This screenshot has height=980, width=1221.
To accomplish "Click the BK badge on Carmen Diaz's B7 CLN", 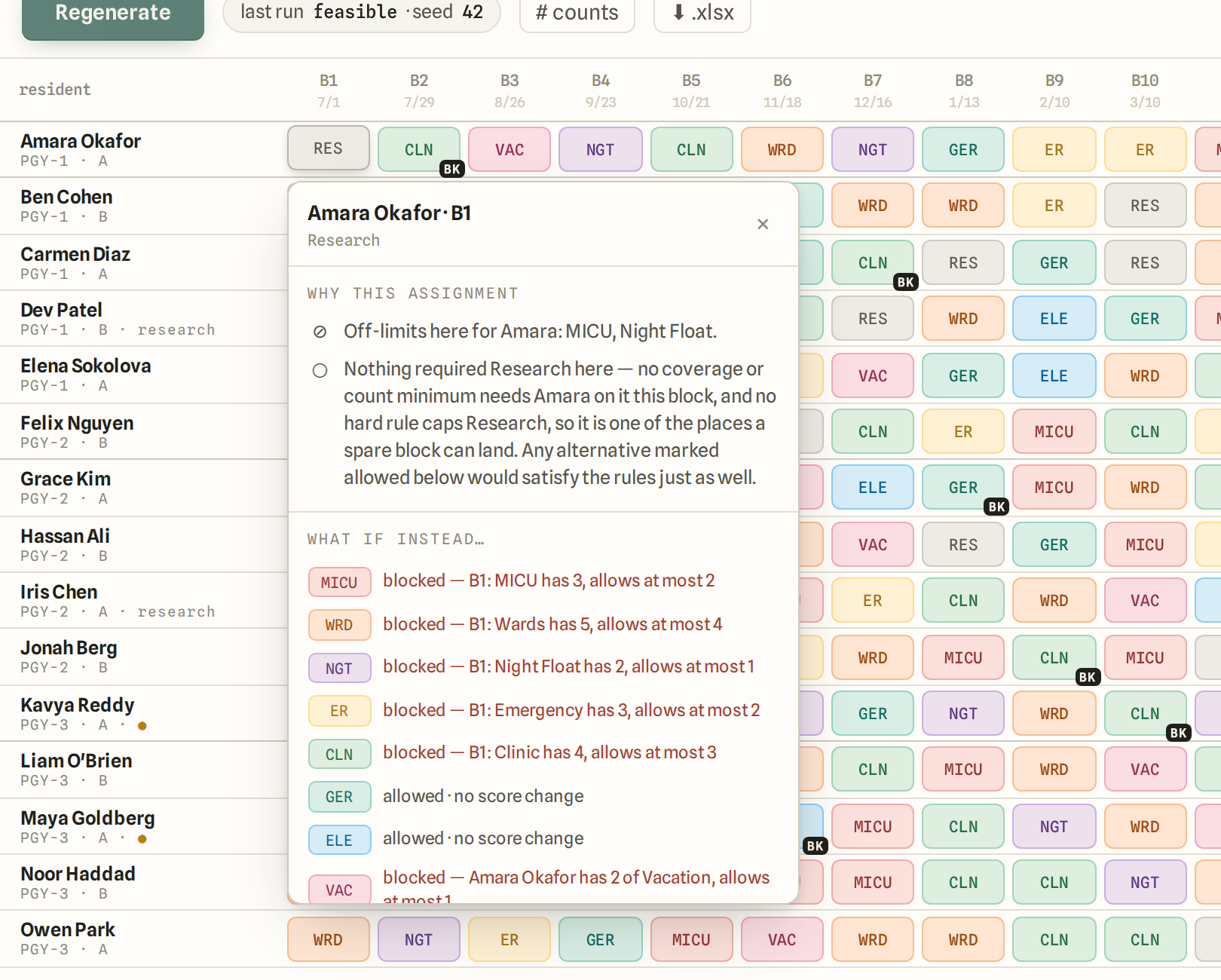I will pyautogui.click(x=905, y=282).
